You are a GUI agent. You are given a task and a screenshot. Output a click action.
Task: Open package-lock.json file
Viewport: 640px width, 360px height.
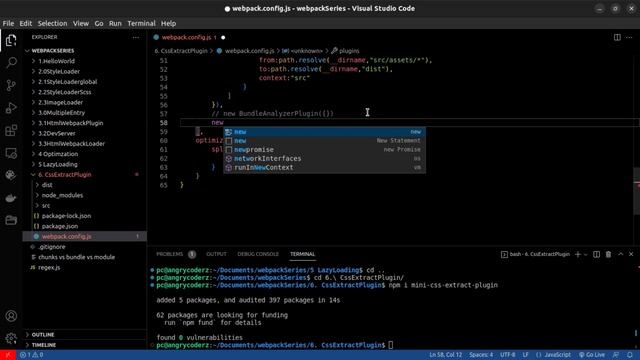(x=66, y=216)
